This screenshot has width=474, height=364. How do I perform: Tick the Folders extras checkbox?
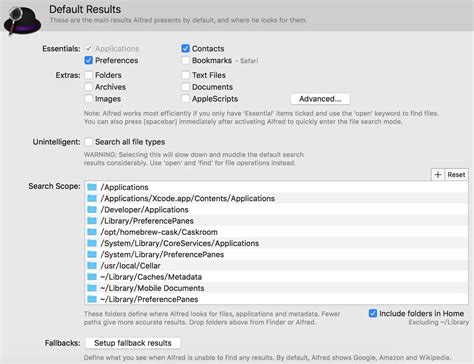tap(89, 75)
